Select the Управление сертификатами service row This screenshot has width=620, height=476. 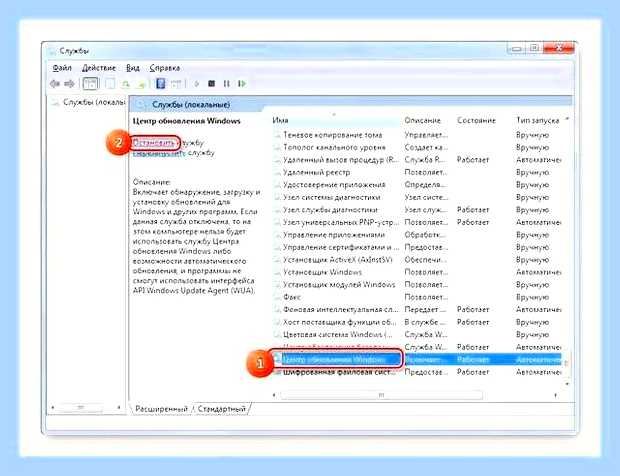(x=417, y=247)
